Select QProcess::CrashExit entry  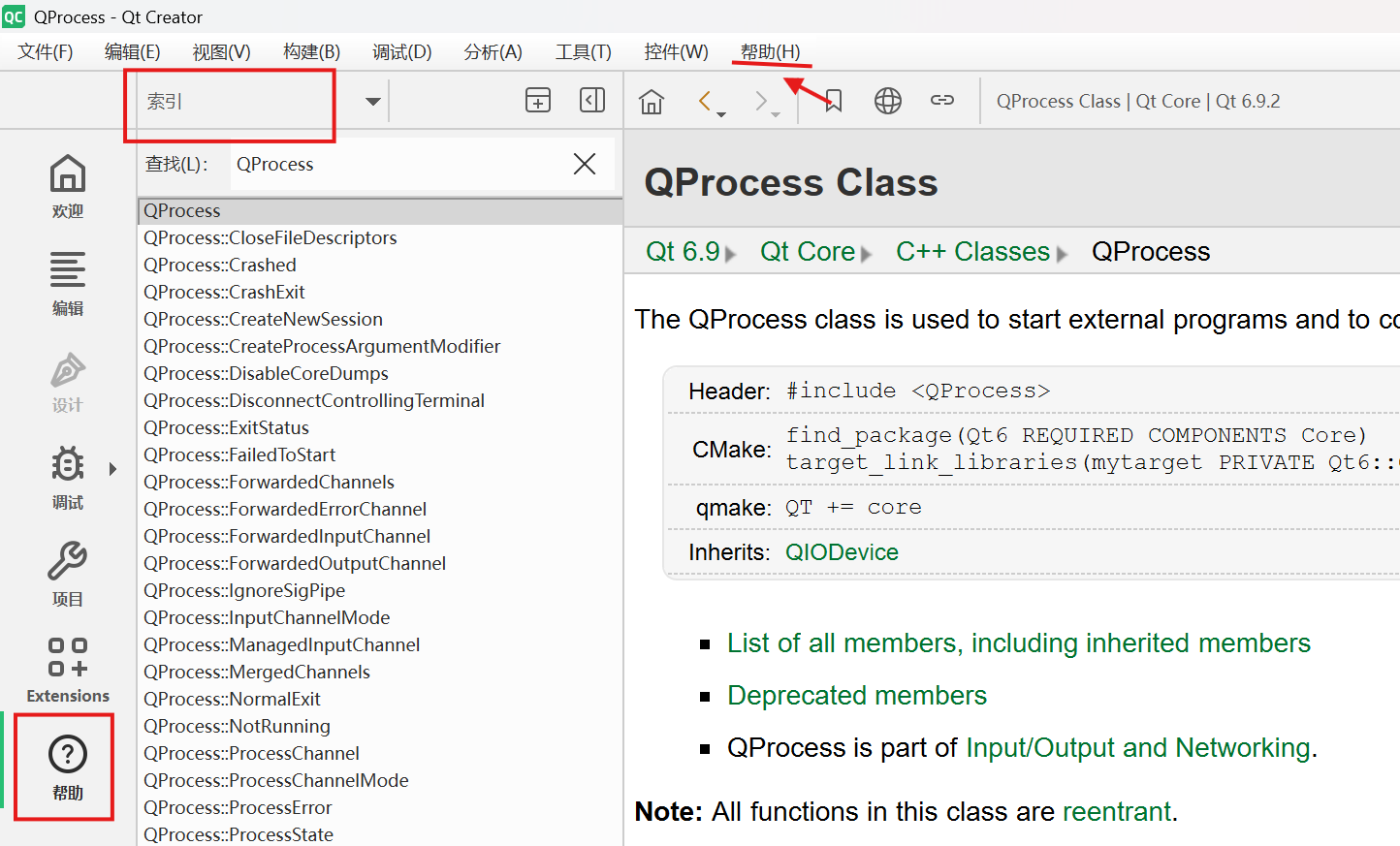click(380, 293)
